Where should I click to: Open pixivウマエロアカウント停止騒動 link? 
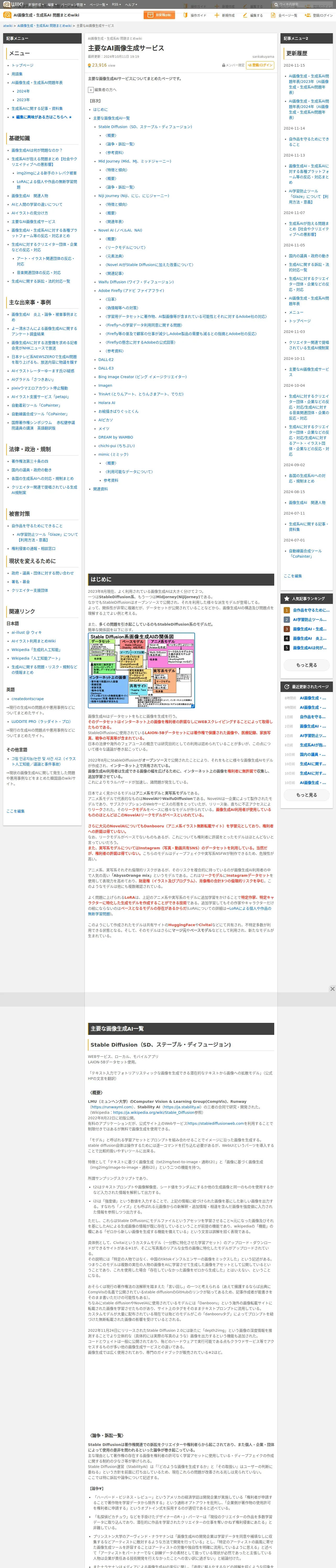40,388
